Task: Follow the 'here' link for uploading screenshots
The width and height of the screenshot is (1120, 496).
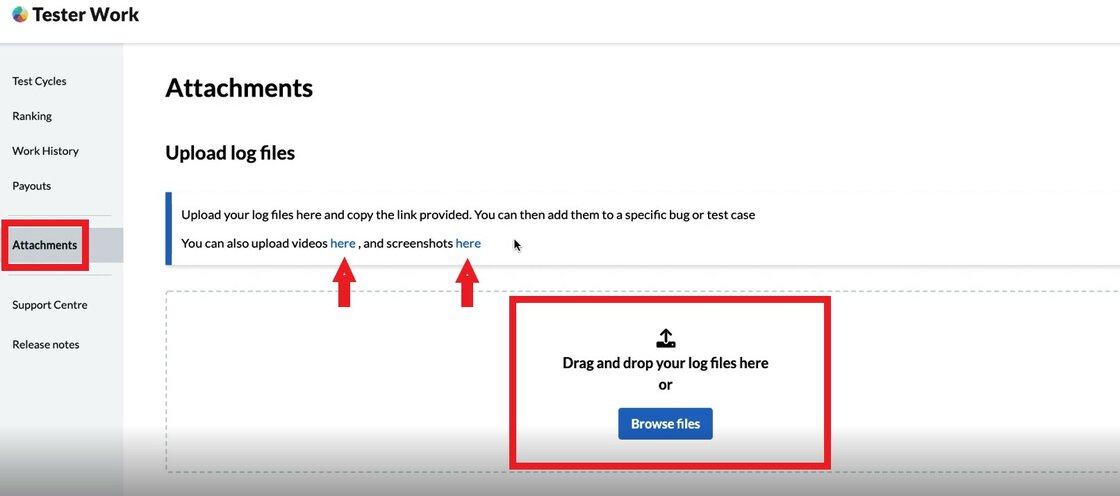Action: click(x=468, y=243)
